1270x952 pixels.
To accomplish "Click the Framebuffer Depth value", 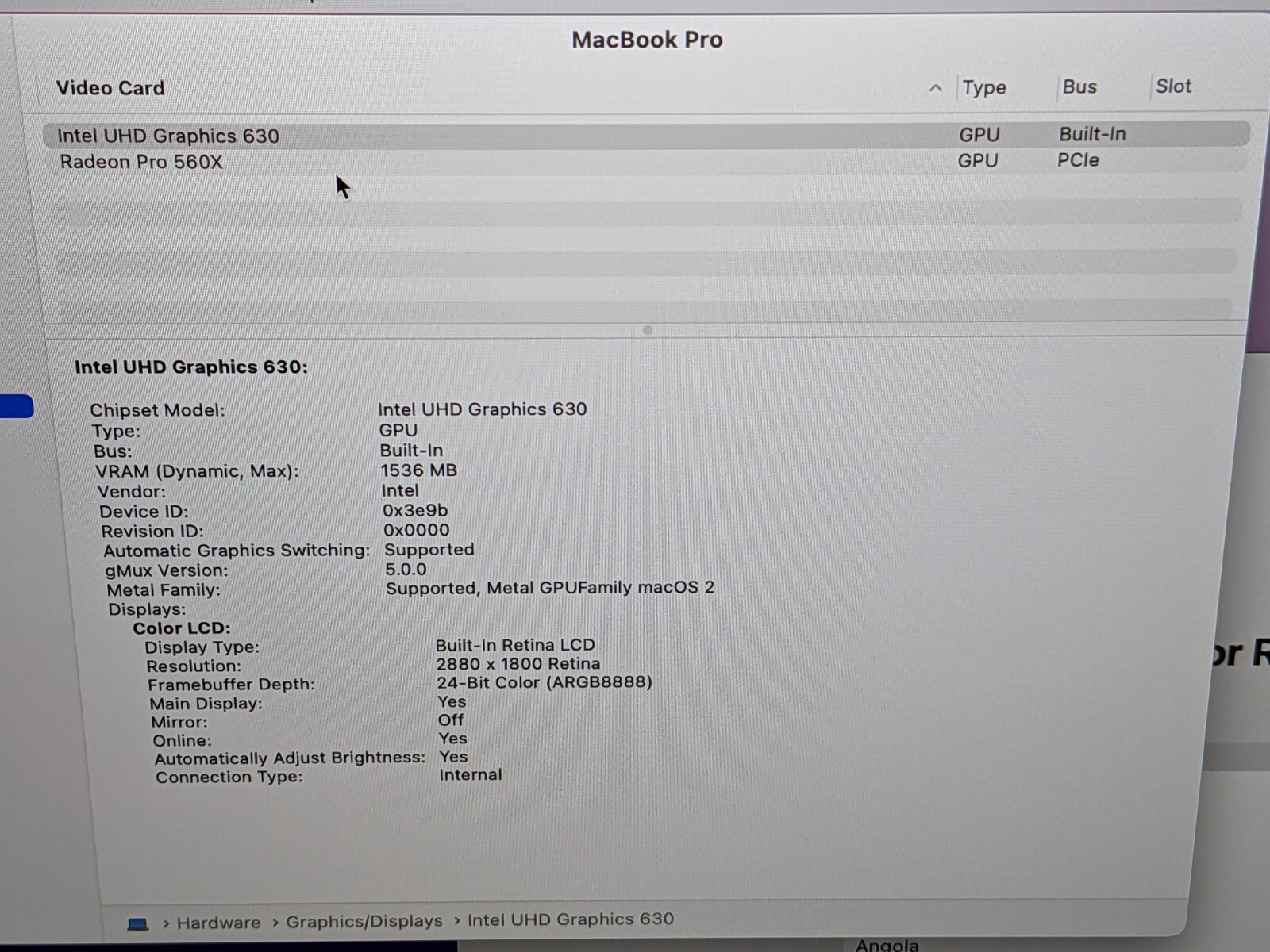I will [x=545, y=682].
